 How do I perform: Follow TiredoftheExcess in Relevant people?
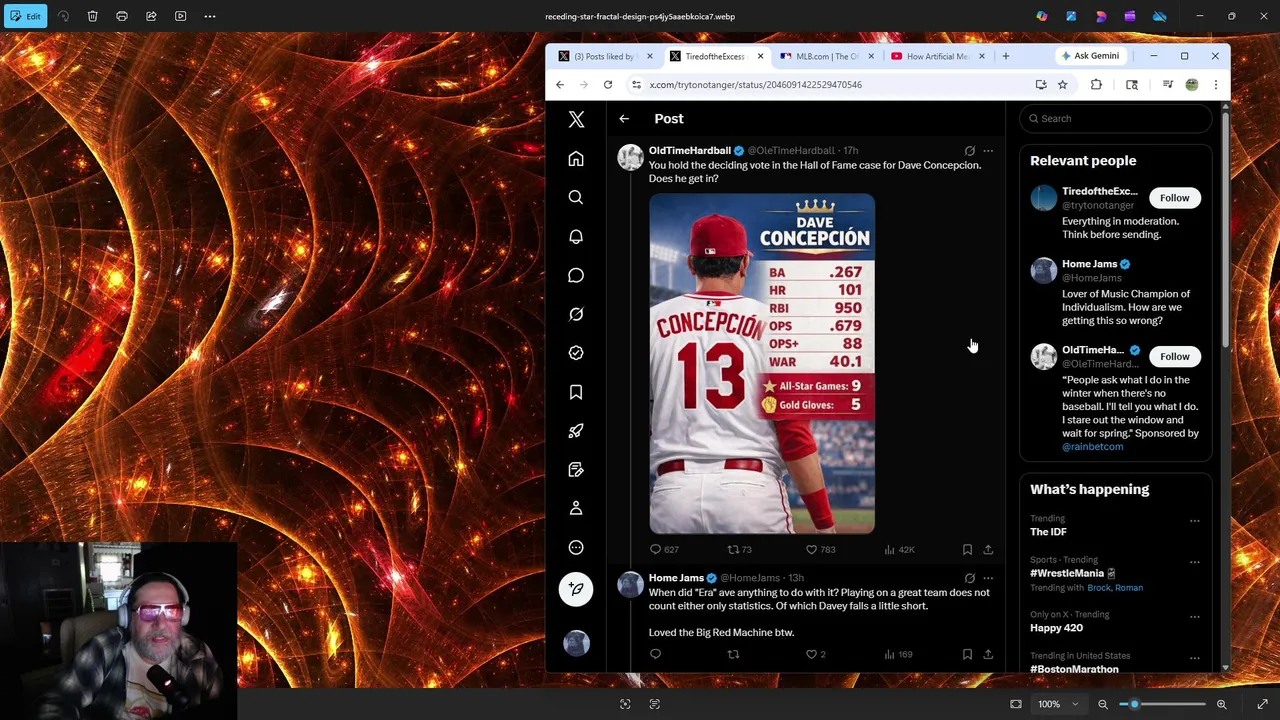[x=1175, y=198]
